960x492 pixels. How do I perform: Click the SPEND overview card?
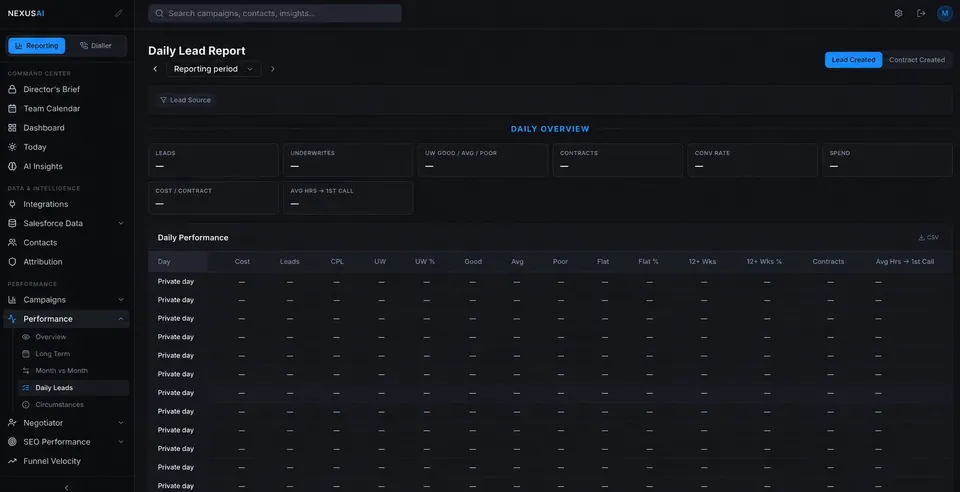887,160
